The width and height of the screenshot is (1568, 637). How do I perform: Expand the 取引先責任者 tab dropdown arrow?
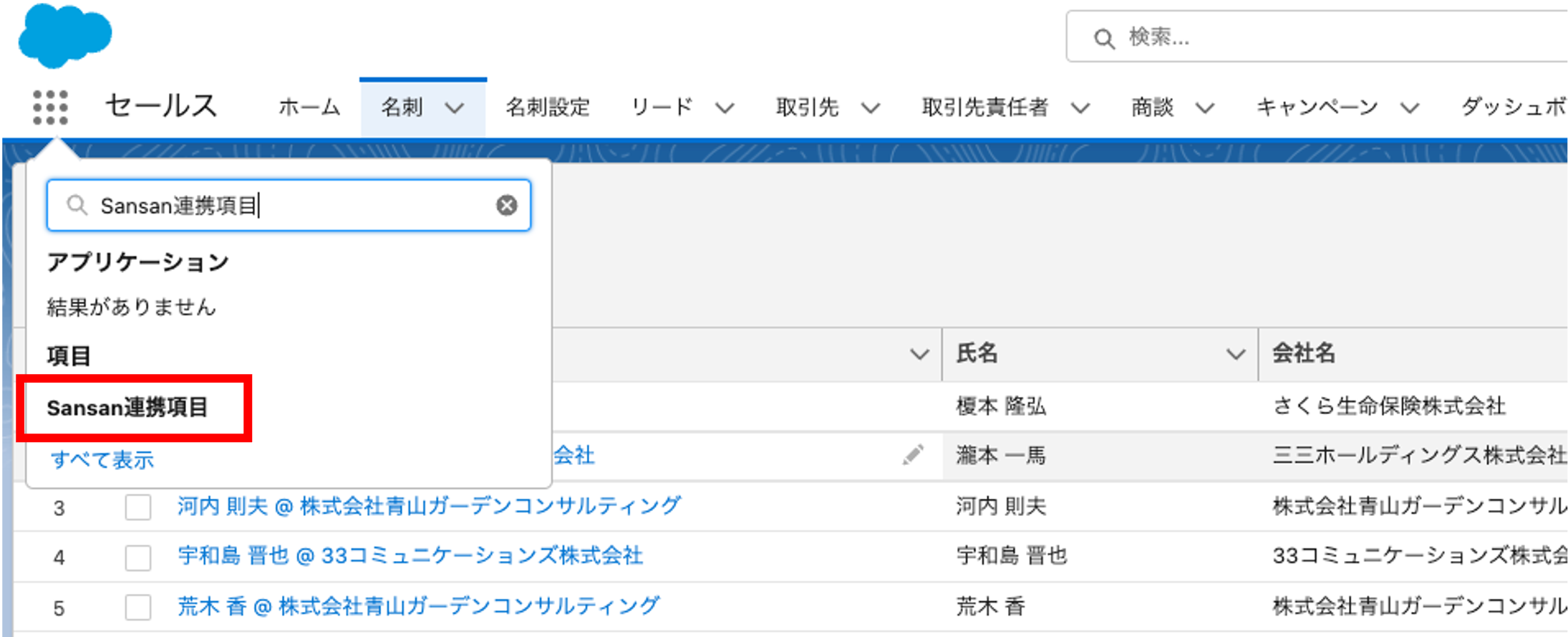coord(1080,108)
